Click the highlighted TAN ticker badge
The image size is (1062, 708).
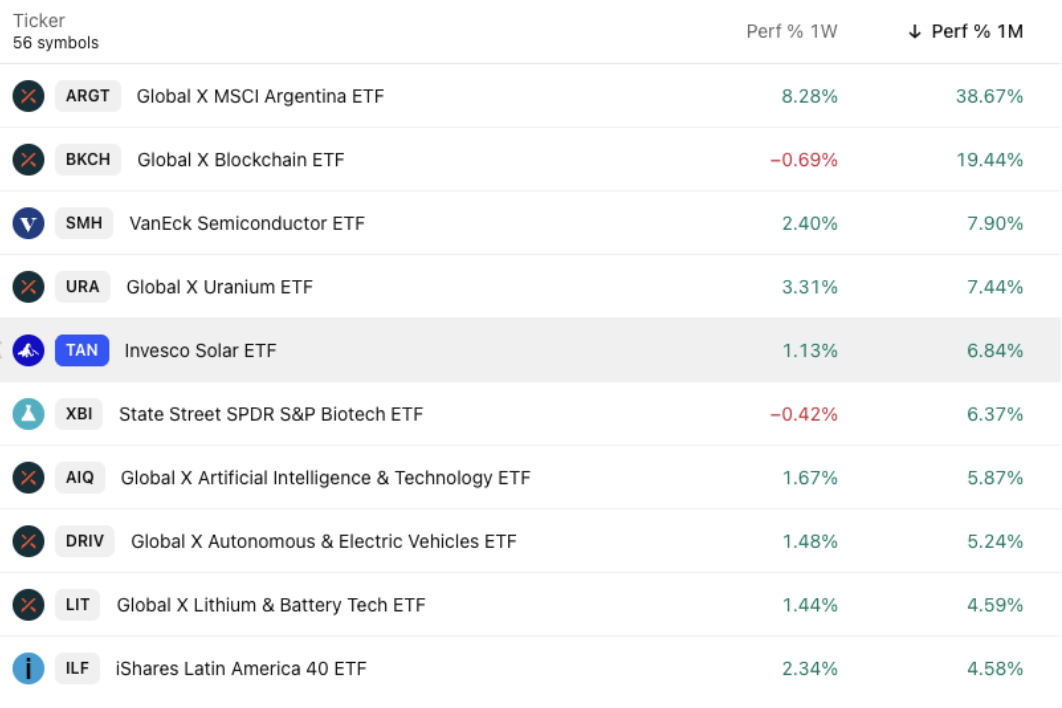coord(81,350)
